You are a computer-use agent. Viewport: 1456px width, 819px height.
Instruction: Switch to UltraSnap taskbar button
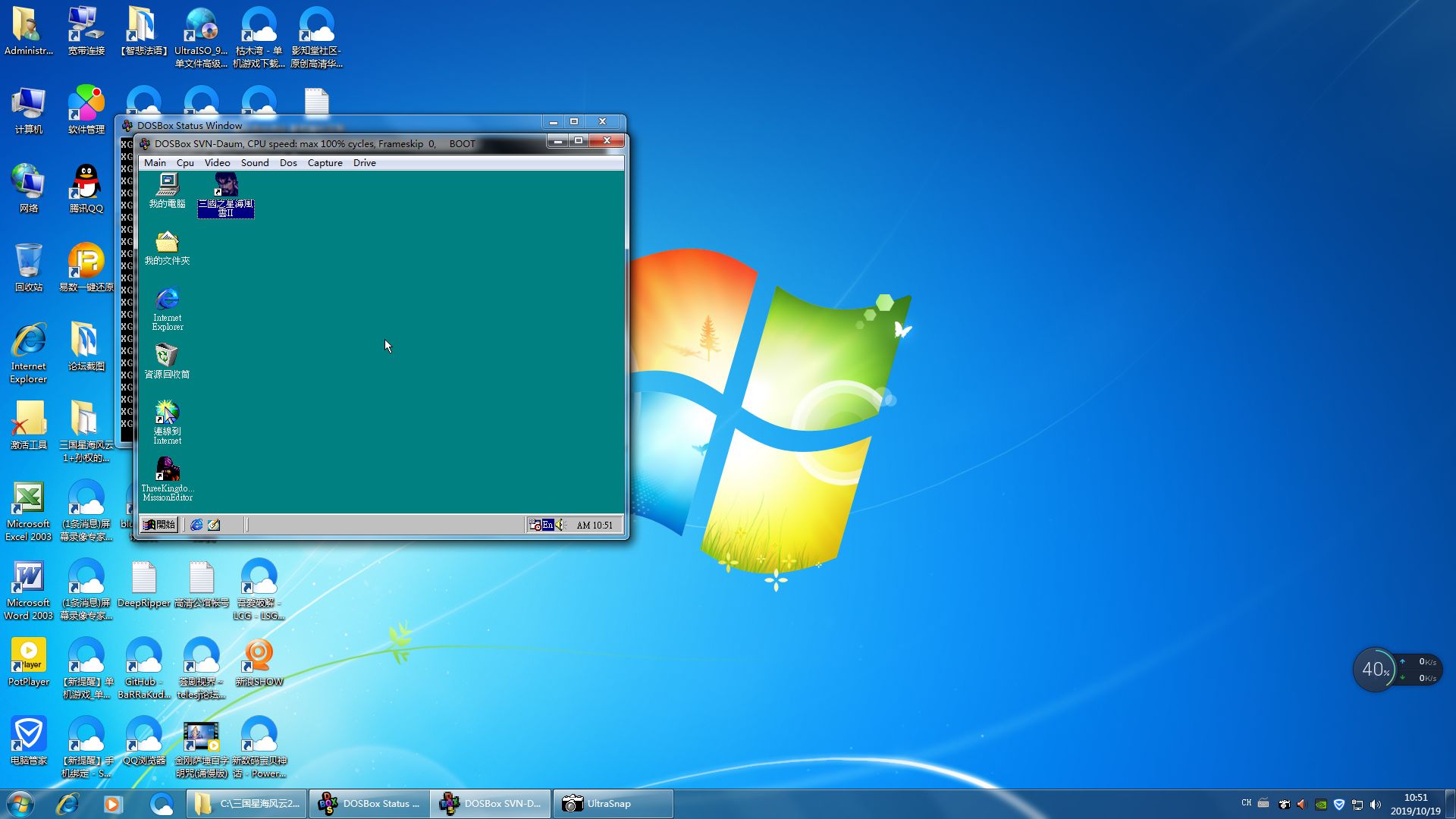(x=612, y=804)
